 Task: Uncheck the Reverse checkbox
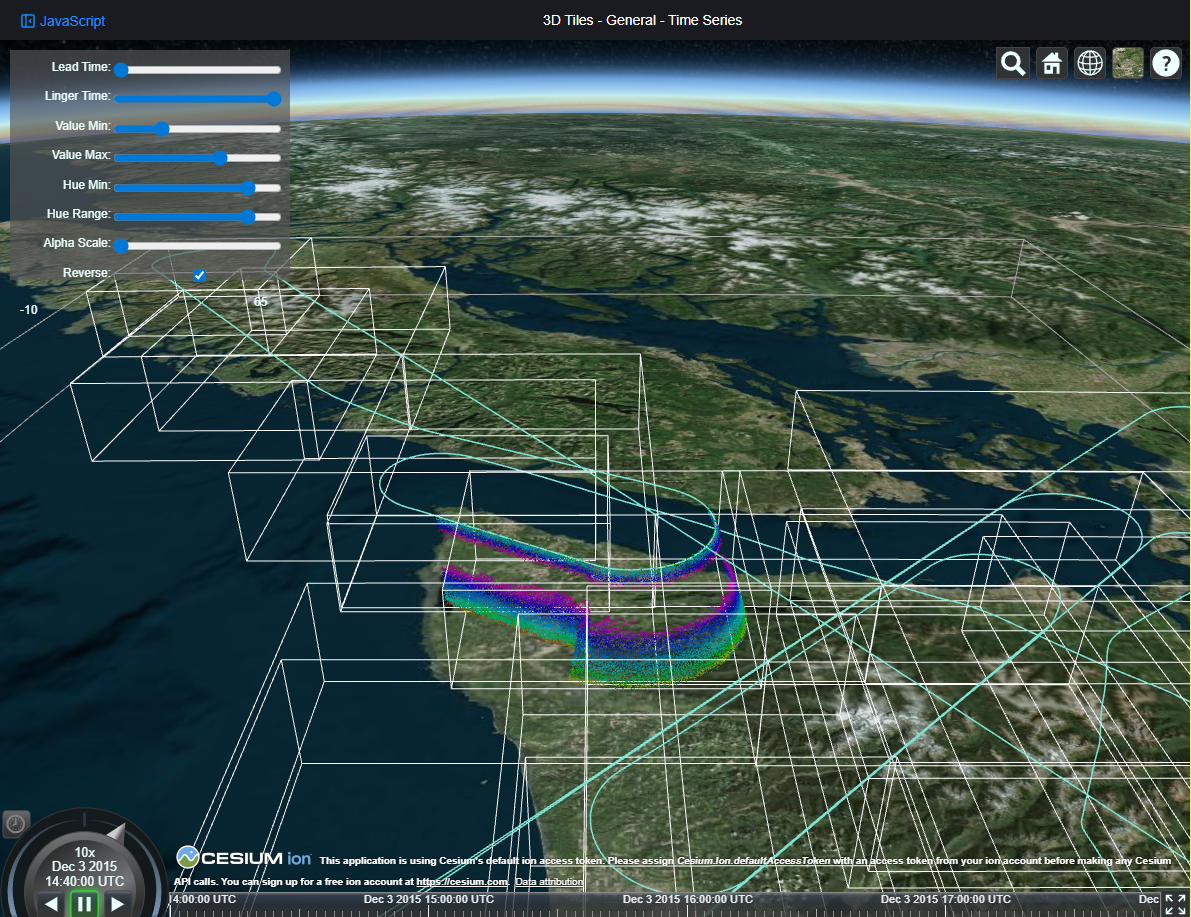(x=199, y=275)
